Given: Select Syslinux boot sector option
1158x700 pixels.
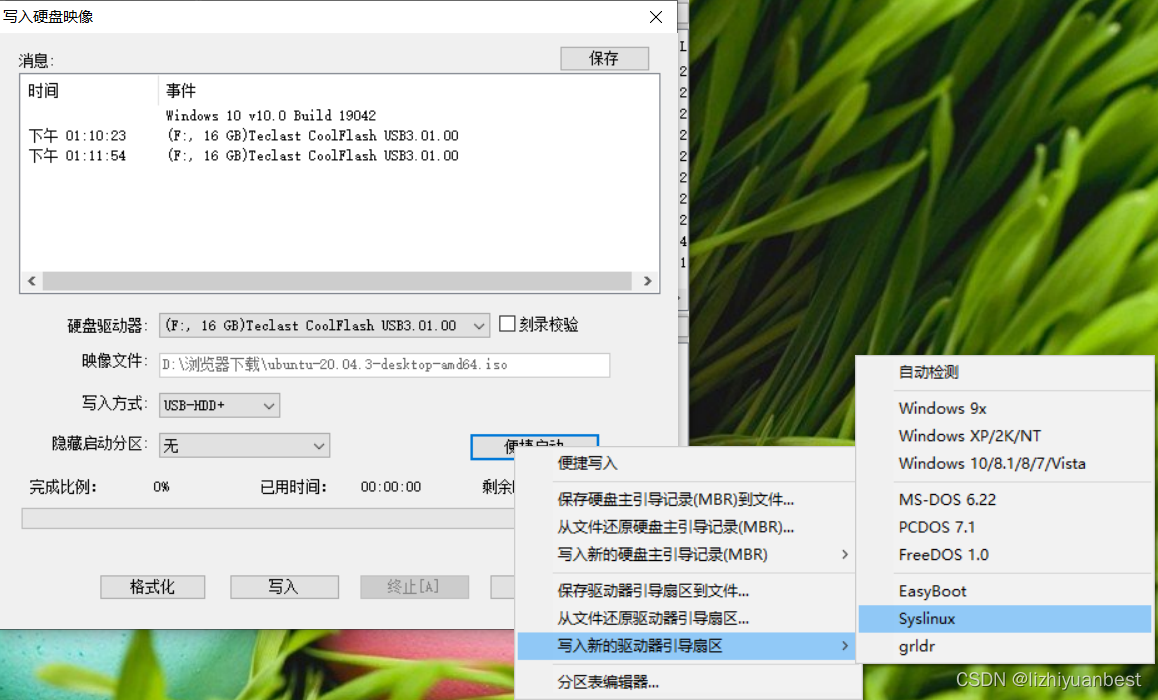Looking at the screenshot, I should pos(1004,619).
